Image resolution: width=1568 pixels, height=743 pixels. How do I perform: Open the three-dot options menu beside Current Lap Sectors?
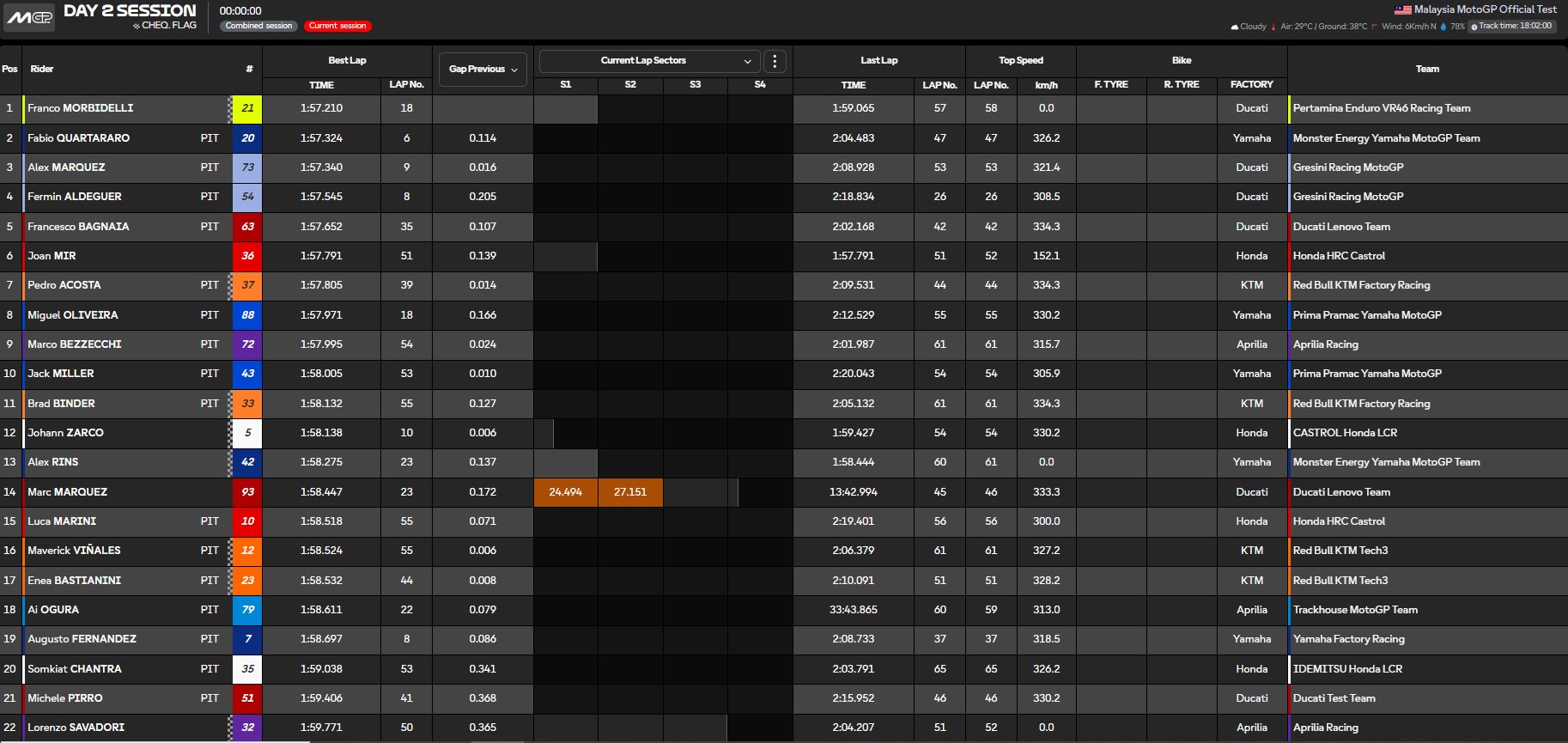click(x=775, y=61)
